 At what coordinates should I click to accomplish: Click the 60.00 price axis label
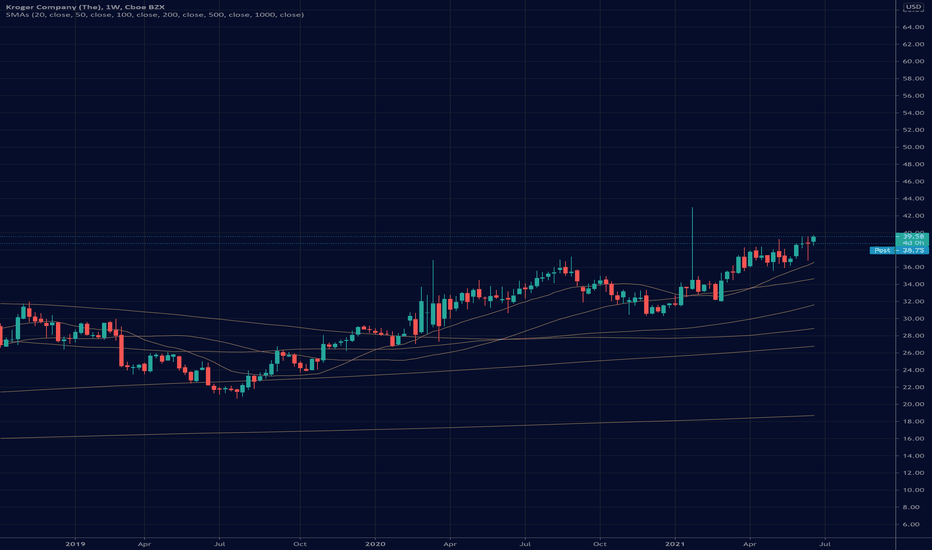tap(913, 61)
